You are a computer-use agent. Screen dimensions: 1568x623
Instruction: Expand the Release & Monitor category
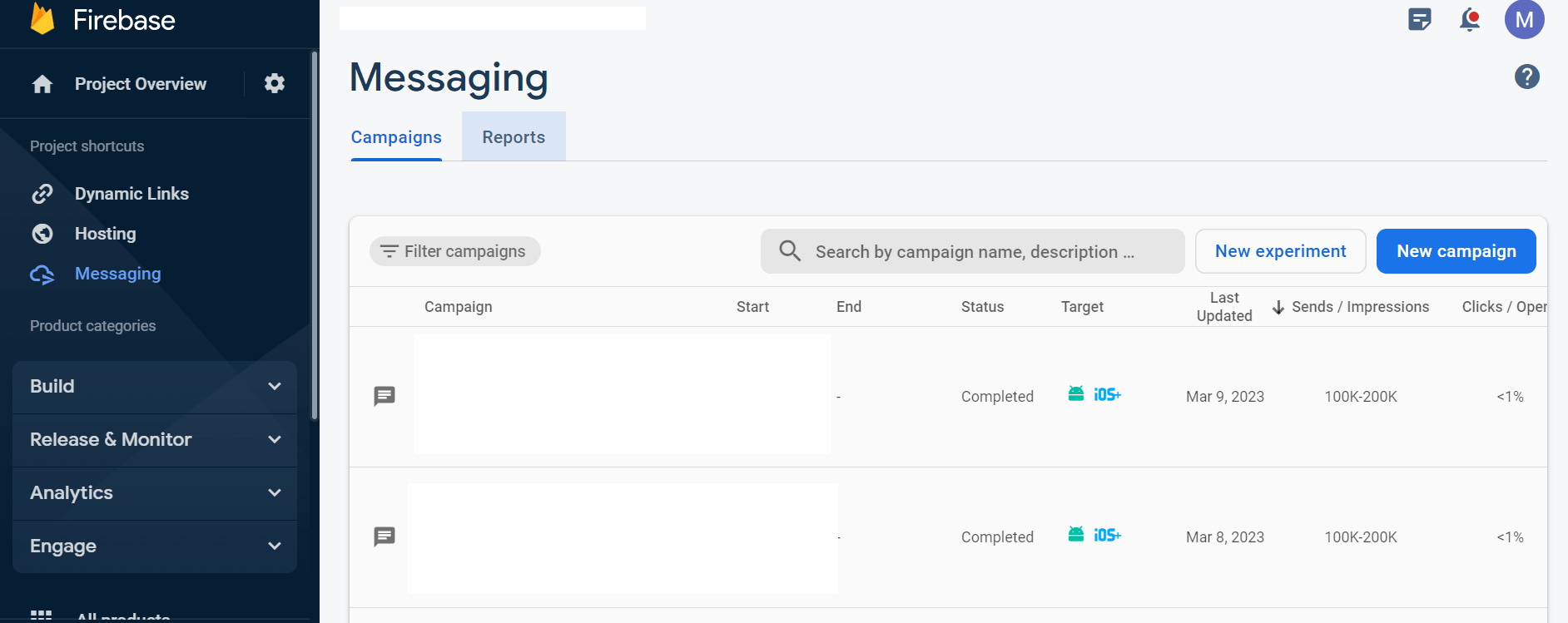(155, 440)
